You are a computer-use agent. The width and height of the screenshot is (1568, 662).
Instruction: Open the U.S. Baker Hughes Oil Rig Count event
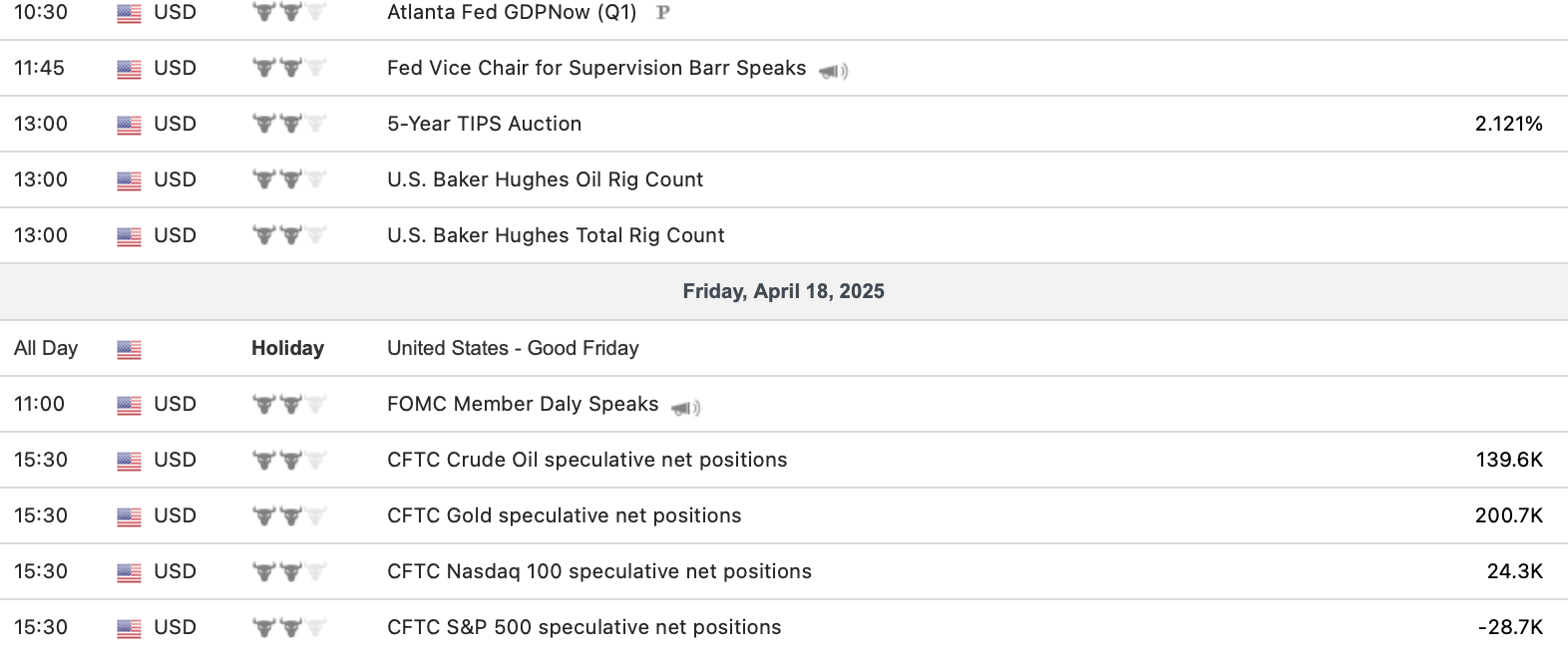click(x=545, y=179)
